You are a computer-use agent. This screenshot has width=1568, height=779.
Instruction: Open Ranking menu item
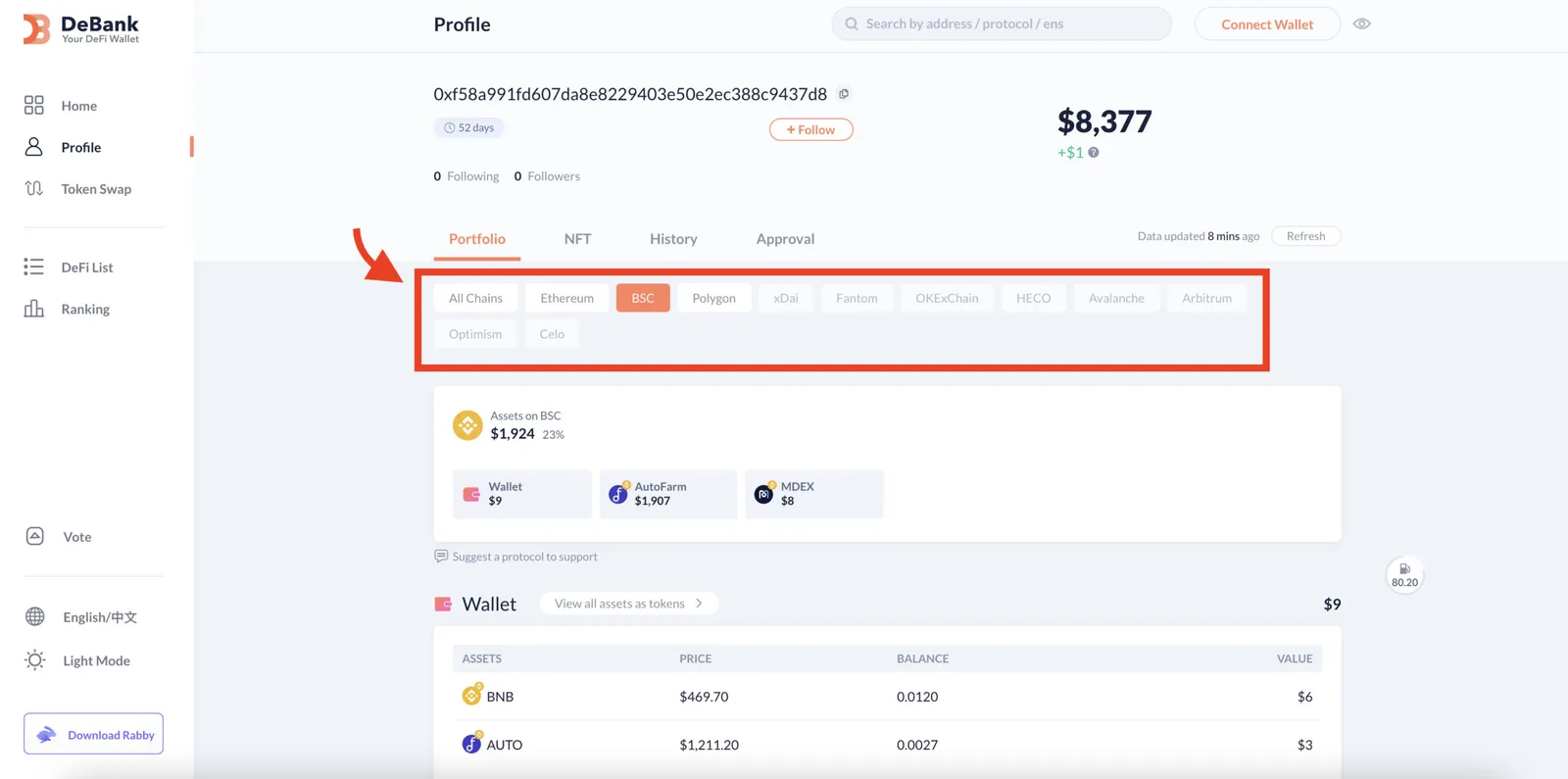click(85, 310)
